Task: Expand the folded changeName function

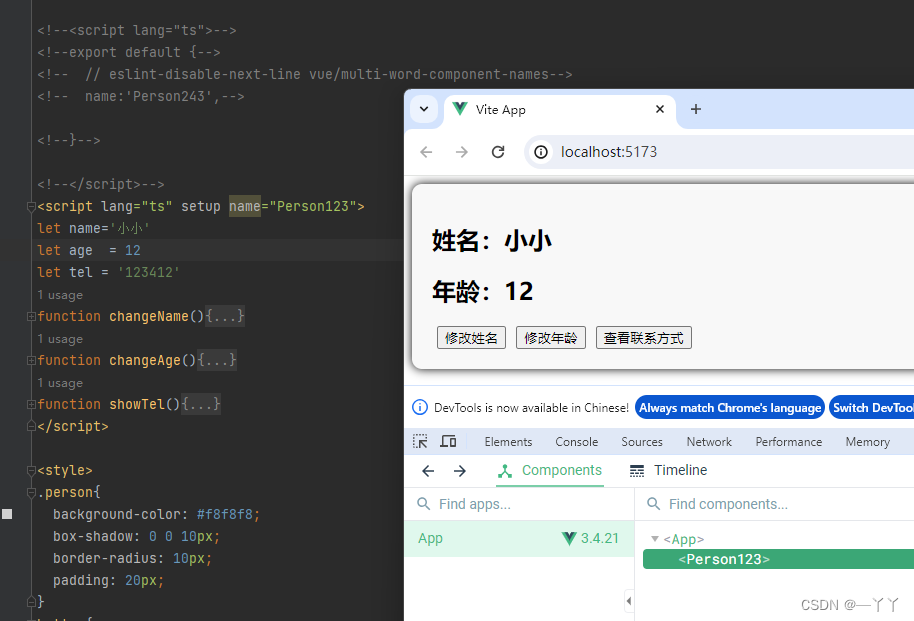Action: click(30, 316)
